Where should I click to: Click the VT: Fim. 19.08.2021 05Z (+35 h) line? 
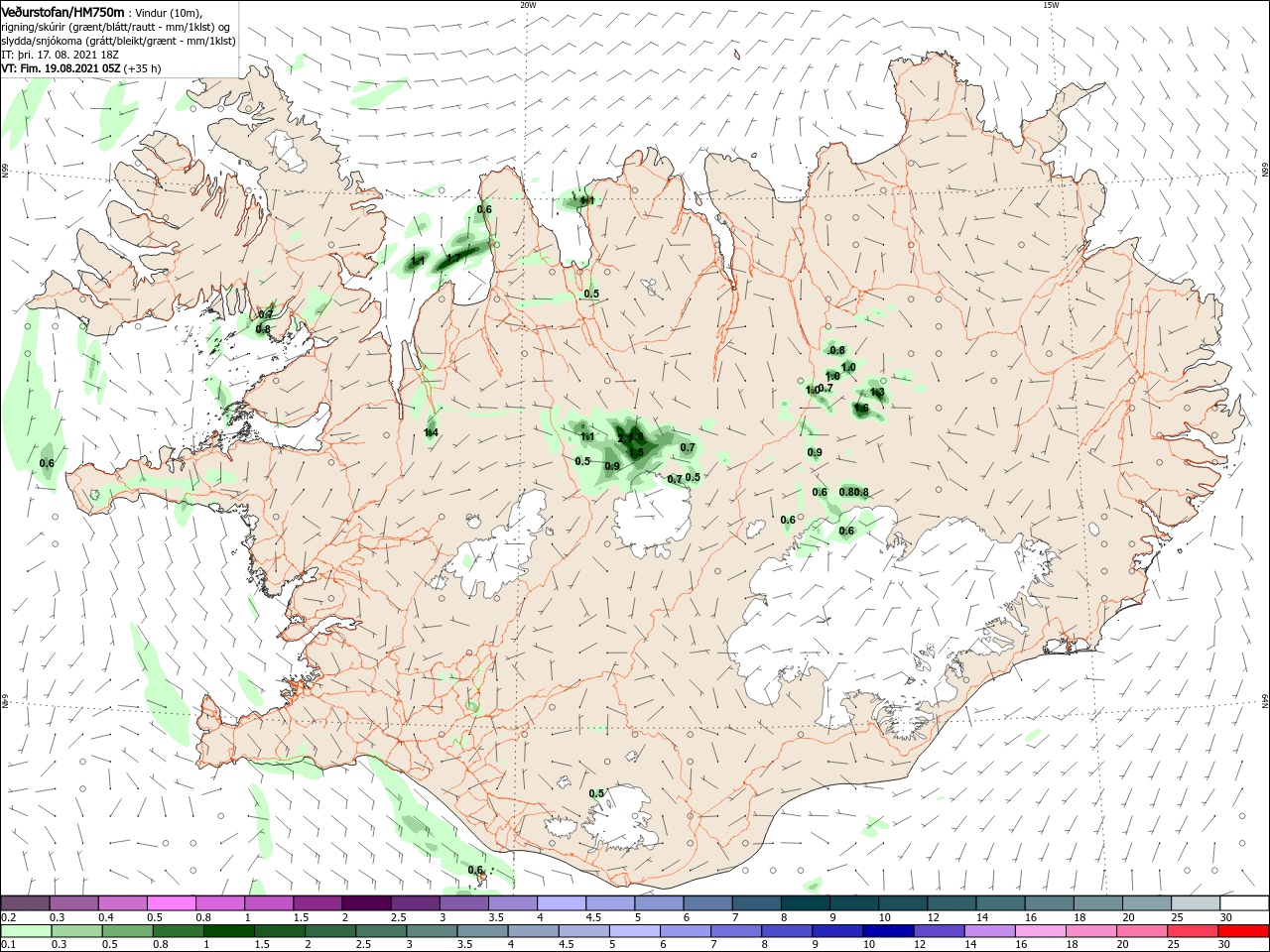tap(81, 68)
